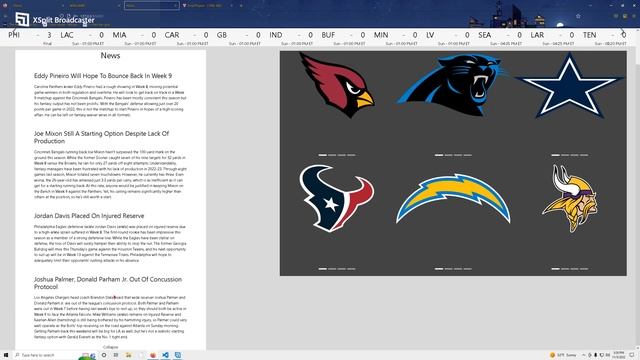640x360 pixels.
Task: Open the Windows Start menu
Action: coord(6,355)
